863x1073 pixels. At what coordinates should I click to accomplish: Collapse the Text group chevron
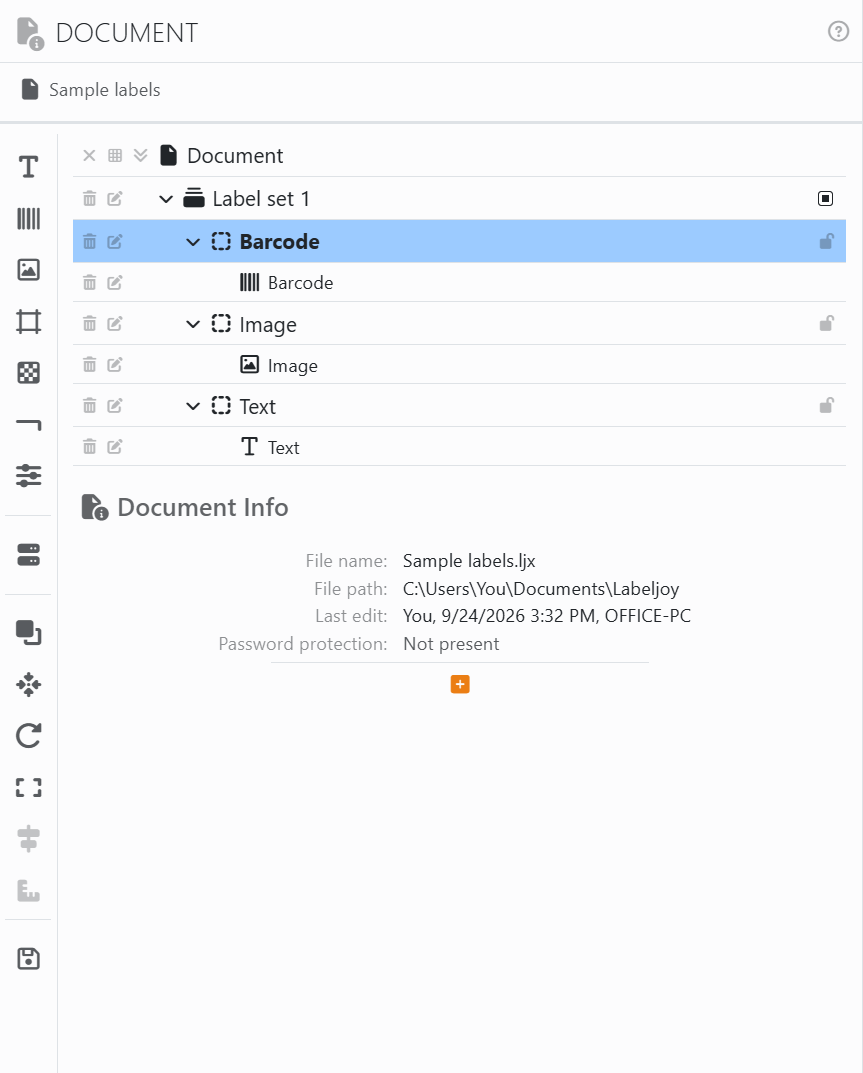pyautogui.click(x=193, y=406)
